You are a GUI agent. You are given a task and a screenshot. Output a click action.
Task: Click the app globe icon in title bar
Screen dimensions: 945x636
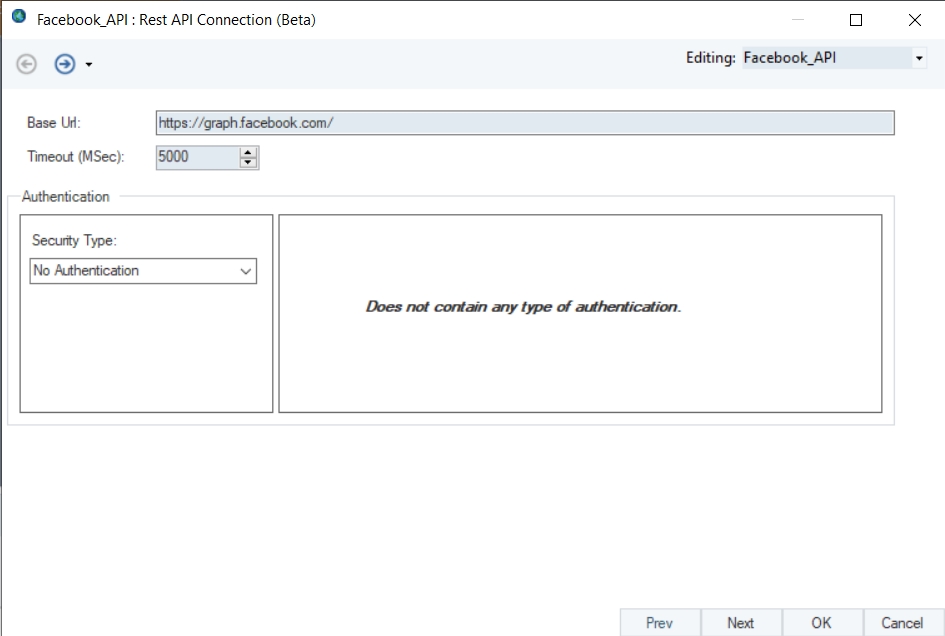point(19,17)
